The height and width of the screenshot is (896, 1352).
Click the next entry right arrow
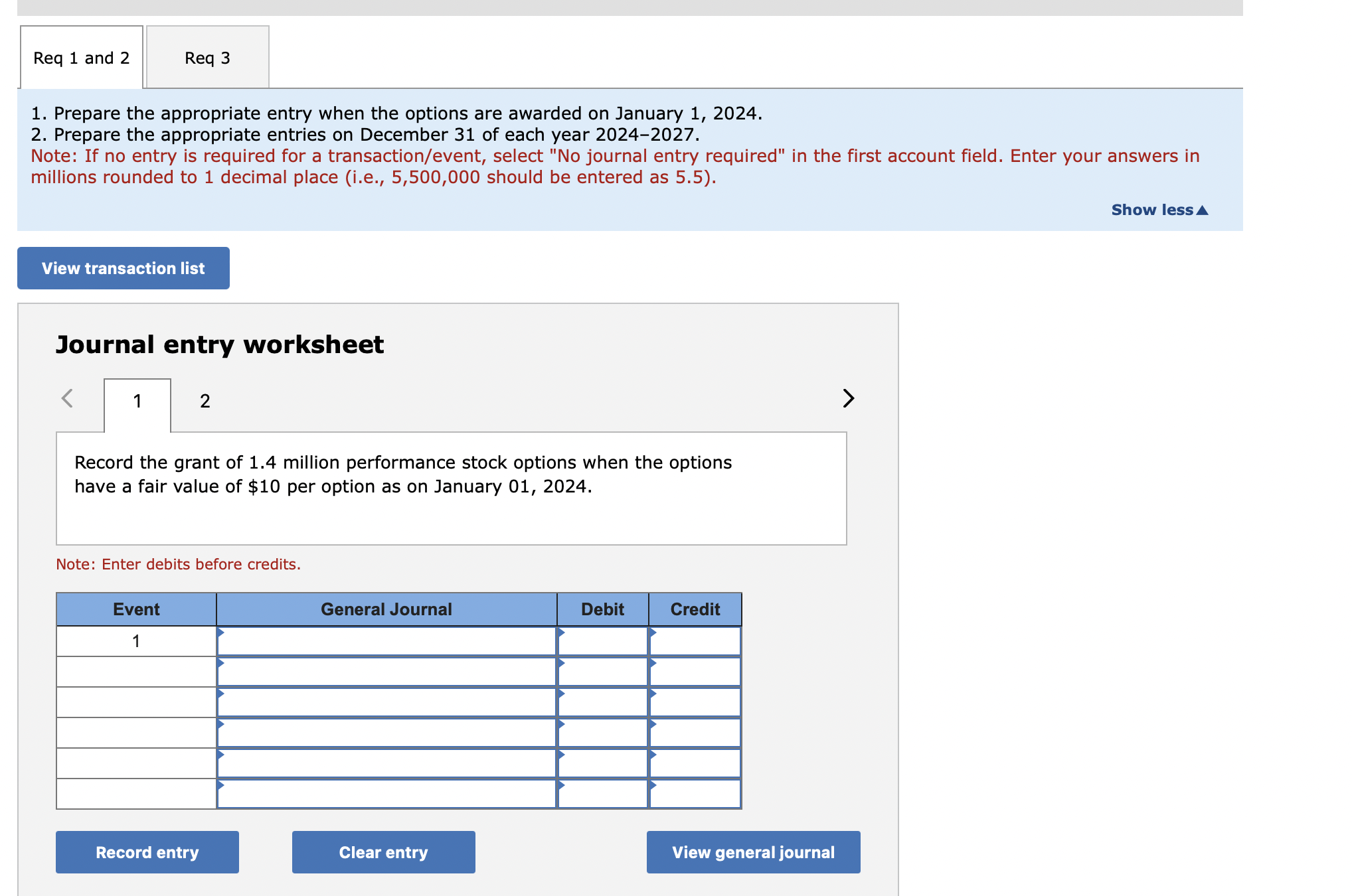[848, 398]
